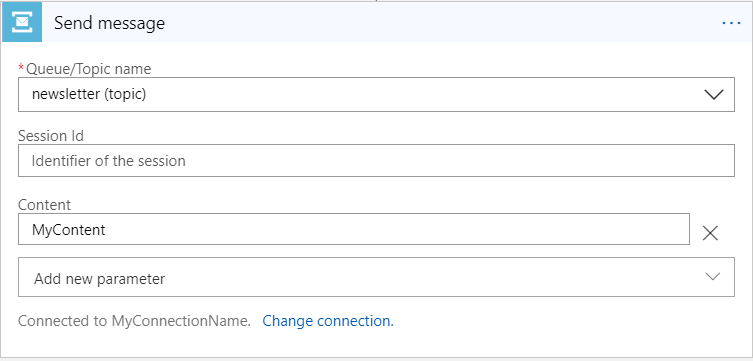The image size is (753, 361).
Task: Click the Content label above MyContent
Action: pos(44,205)
